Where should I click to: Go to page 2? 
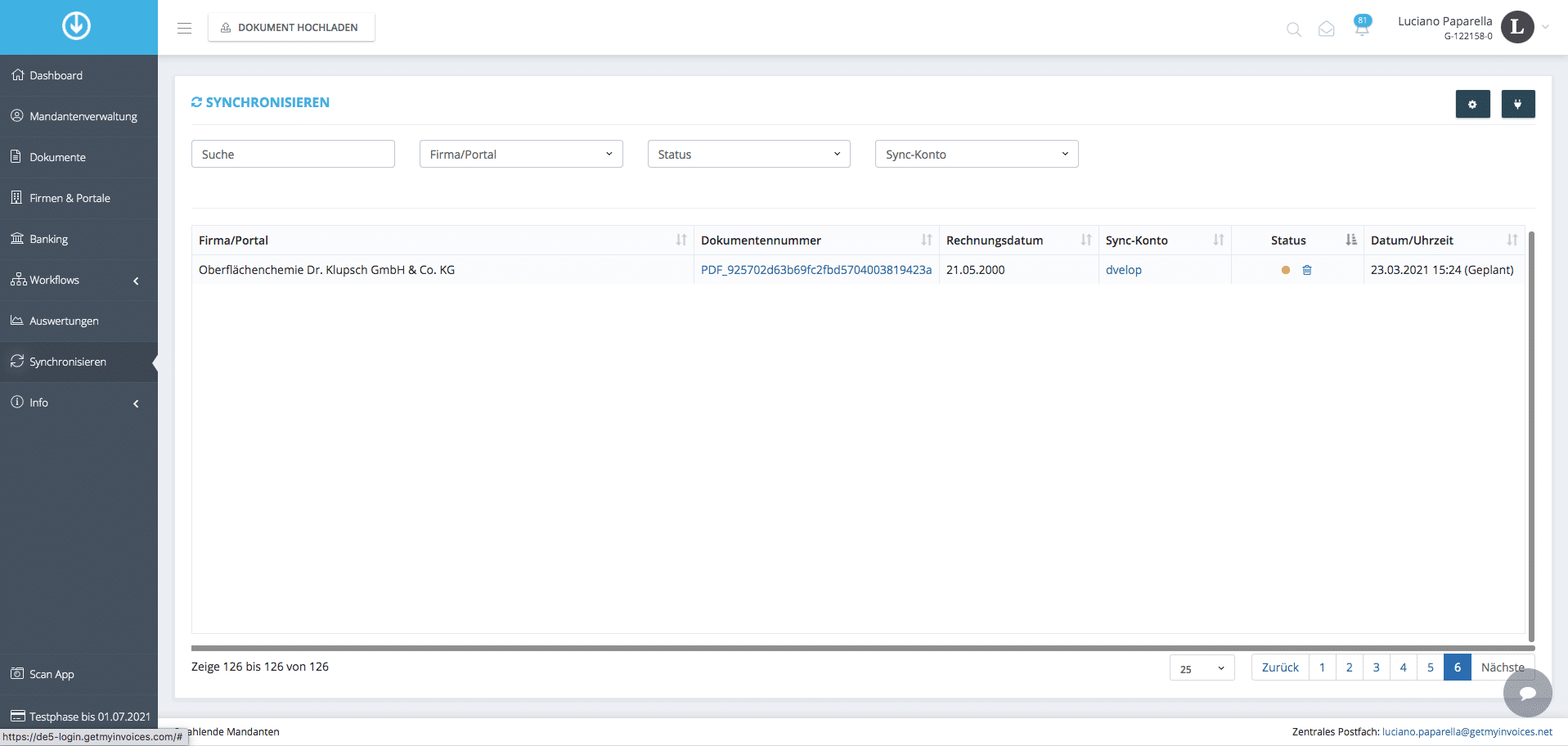coord(1350,667)
